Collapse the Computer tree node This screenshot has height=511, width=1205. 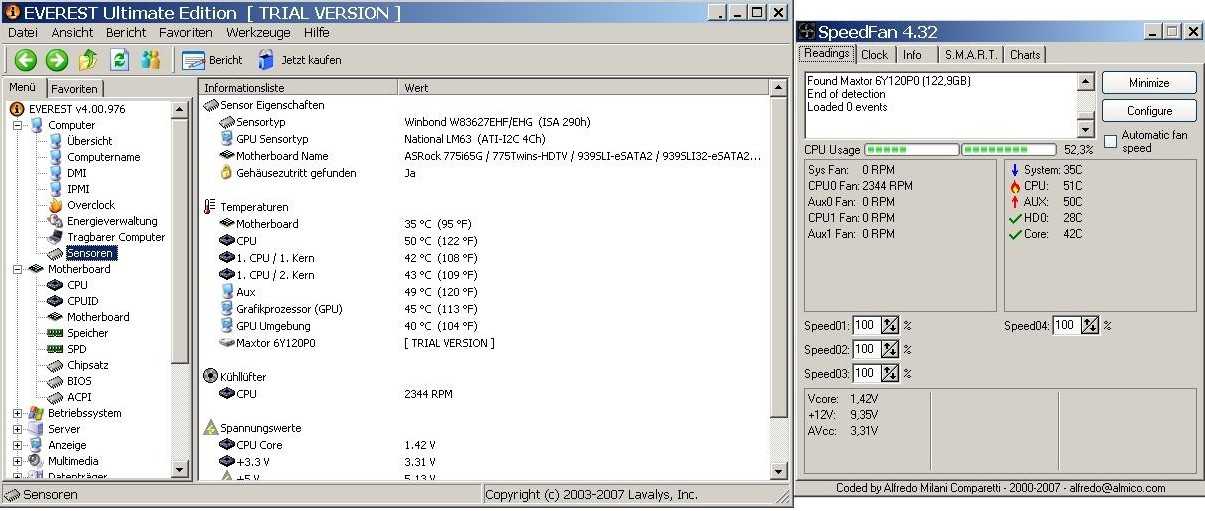coord(17,125)
